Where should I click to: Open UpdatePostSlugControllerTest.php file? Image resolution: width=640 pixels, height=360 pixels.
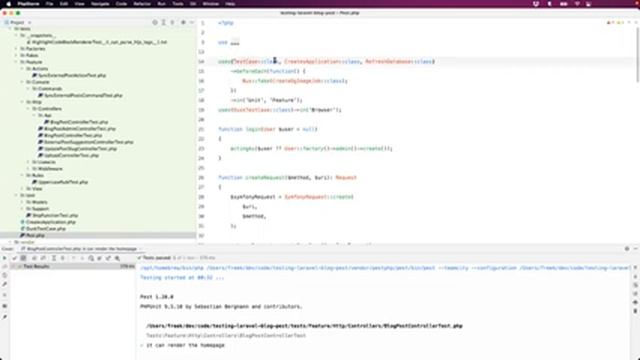point(78,149)
